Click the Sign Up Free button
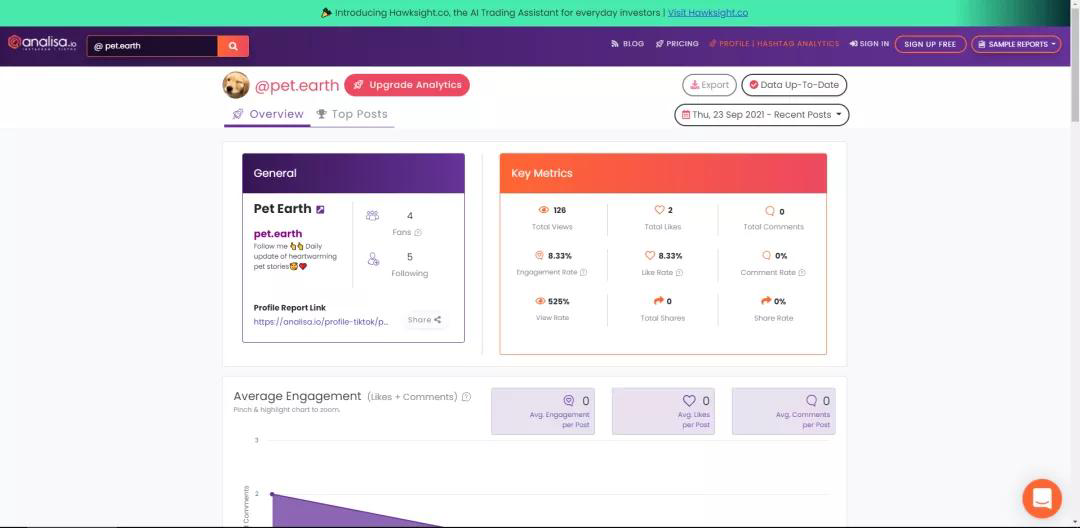1080x528 pixels. [x=930, y=44]
